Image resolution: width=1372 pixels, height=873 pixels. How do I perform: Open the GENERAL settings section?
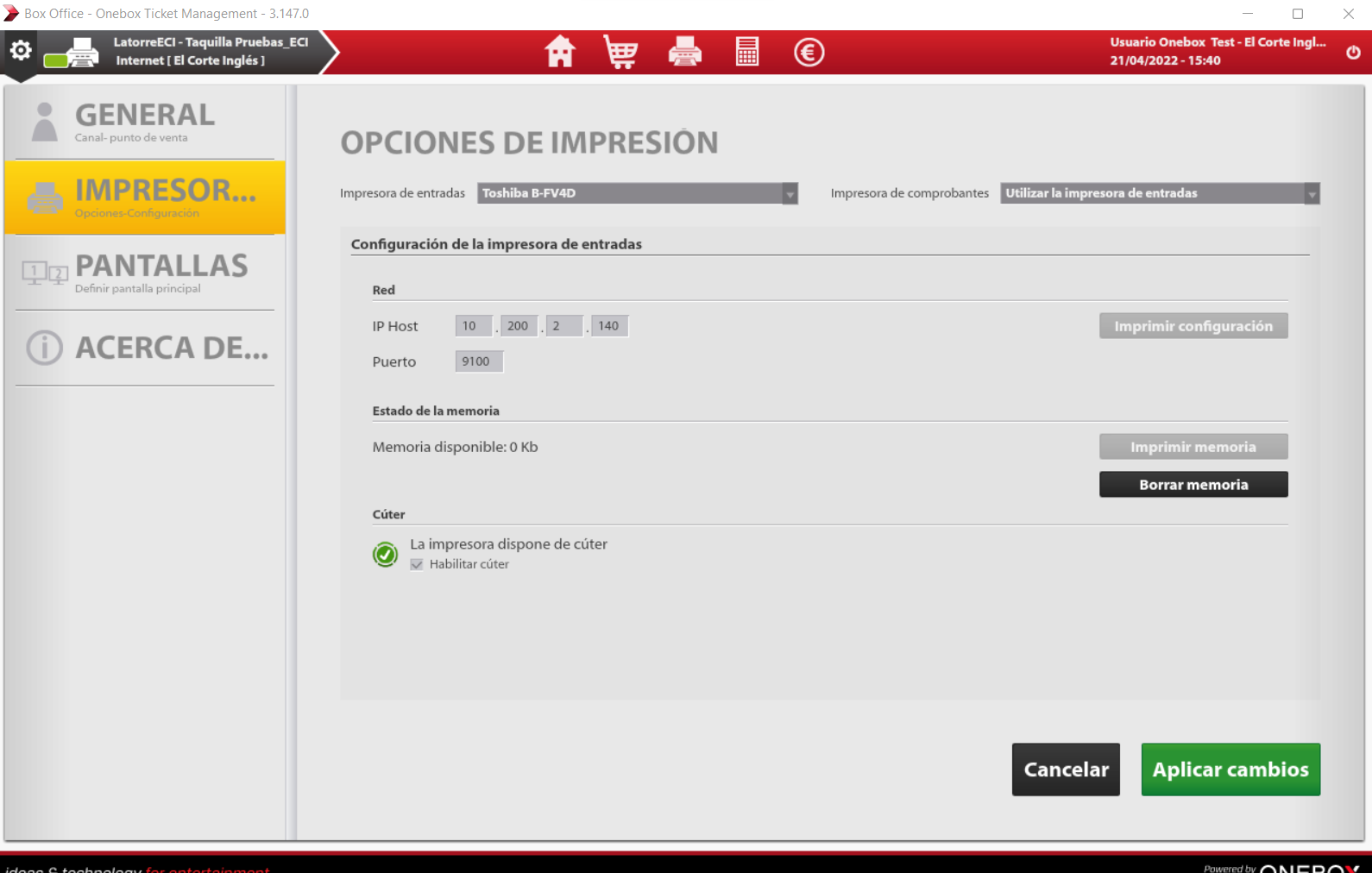(145, 122)
